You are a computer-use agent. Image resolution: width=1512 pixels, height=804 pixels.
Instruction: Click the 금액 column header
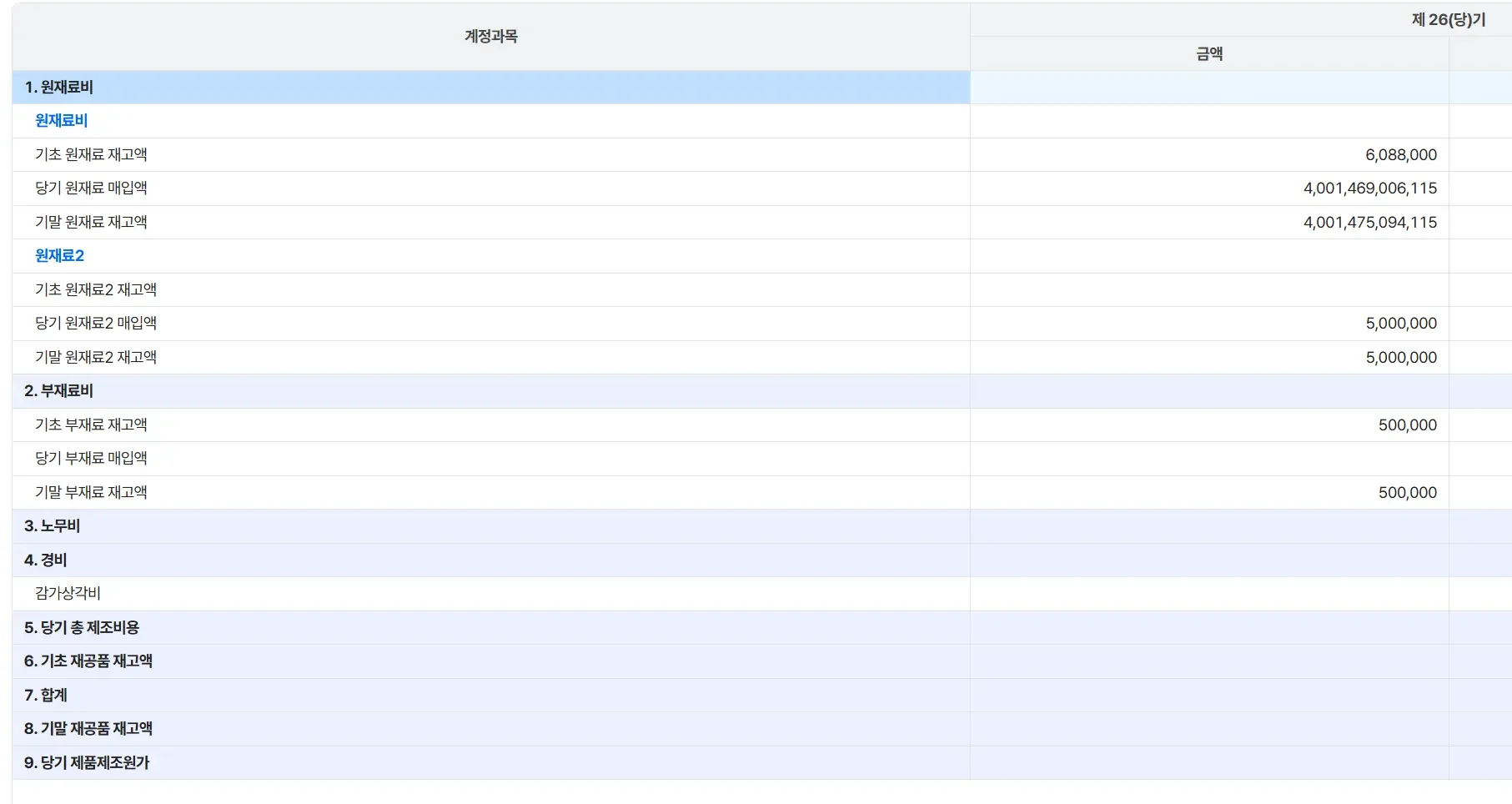pyautogui.click(x=1208, y=54)
